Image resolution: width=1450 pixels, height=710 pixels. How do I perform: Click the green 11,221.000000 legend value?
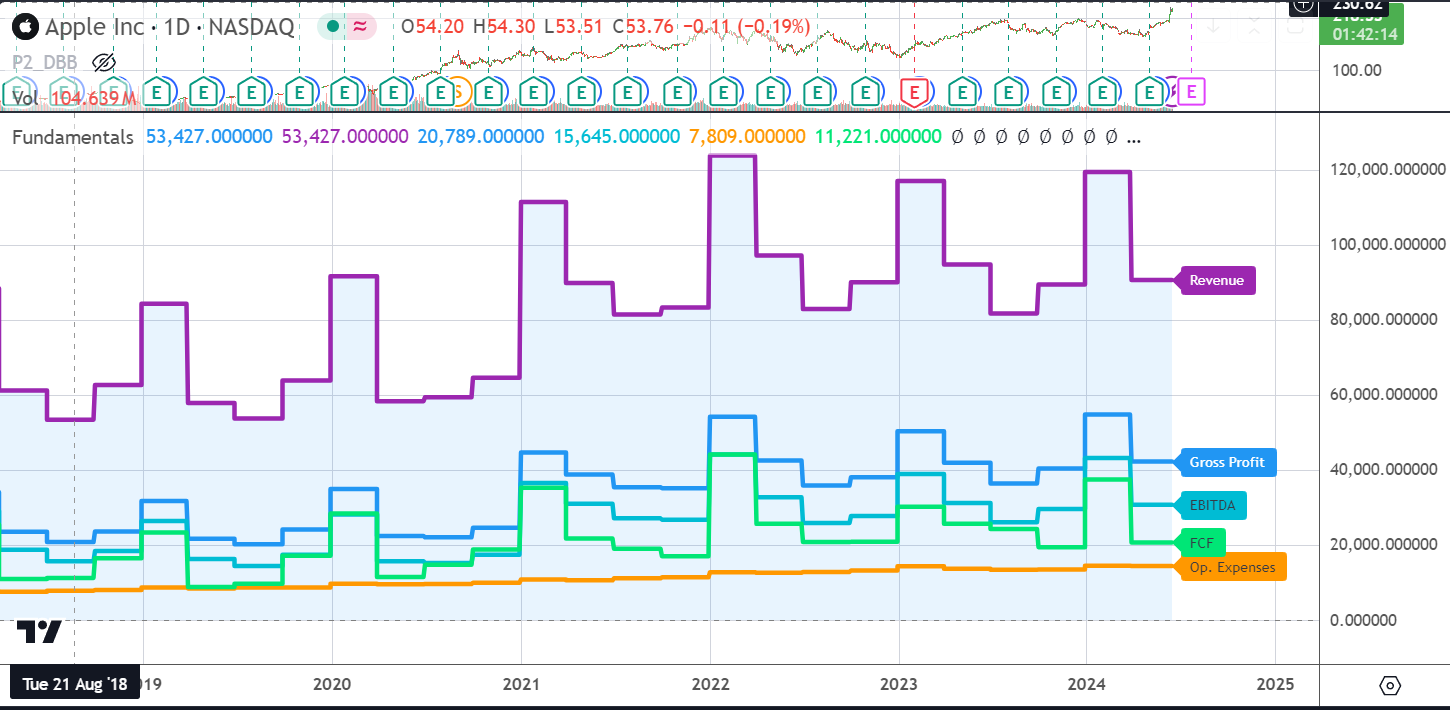[878, 137]
